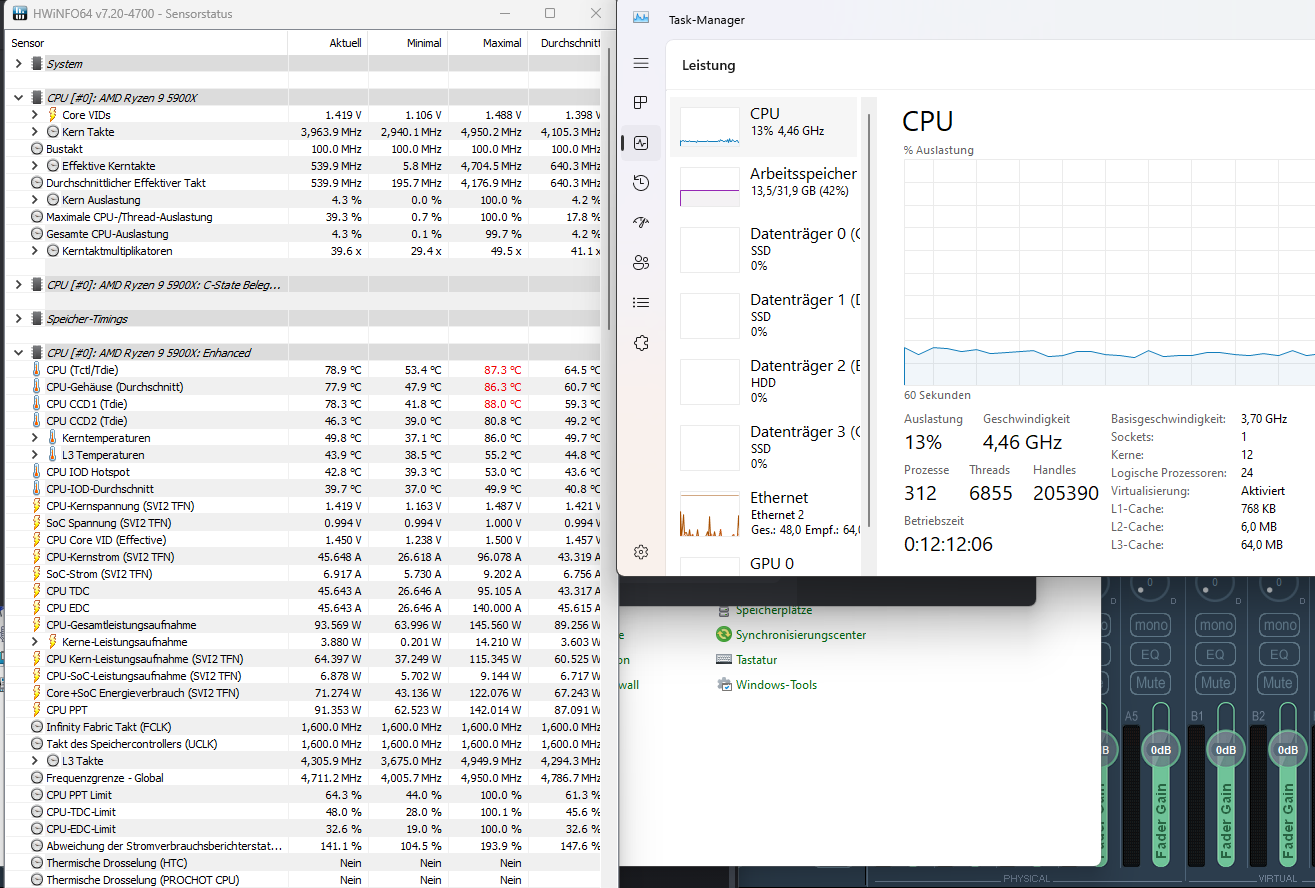
Task: Expand the Kern Takte sensor row
Action: click(x=37, y=132)
